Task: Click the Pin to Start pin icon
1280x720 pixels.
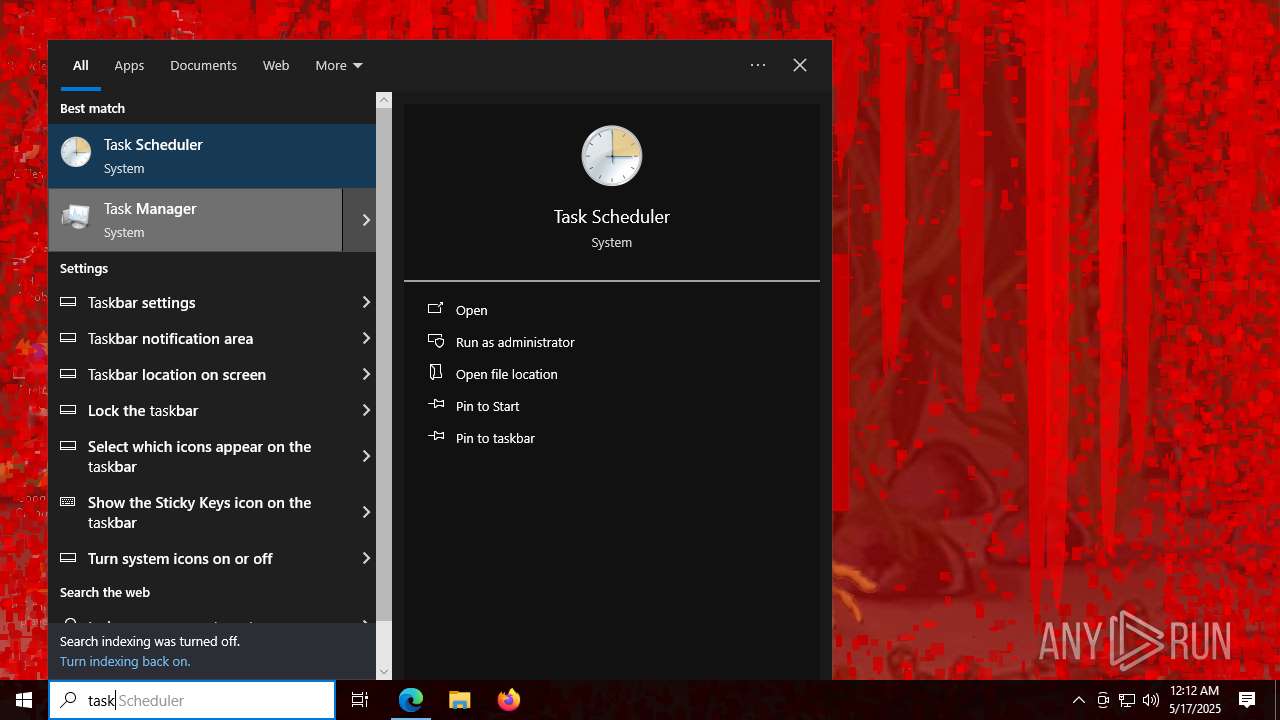Action: (435, 405)
